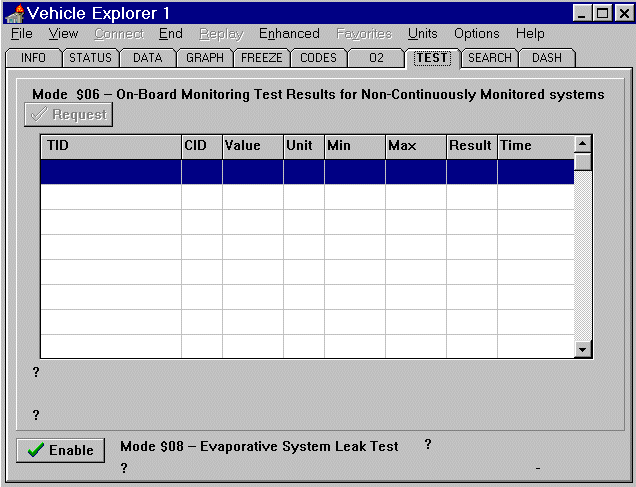
Task: Open the File menu
Action: click(x=21, y=34)
